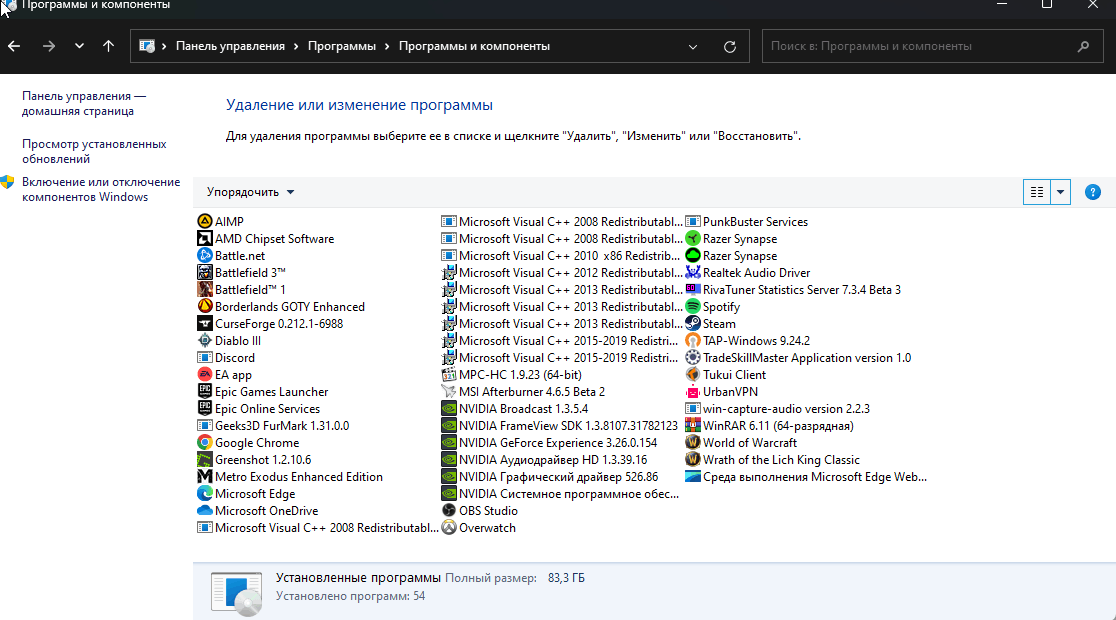The image size is (1116, 620).
Task: Select NVIDIA GeForce Experience 3.26.0.154
Action: click(x=549, y=443)
